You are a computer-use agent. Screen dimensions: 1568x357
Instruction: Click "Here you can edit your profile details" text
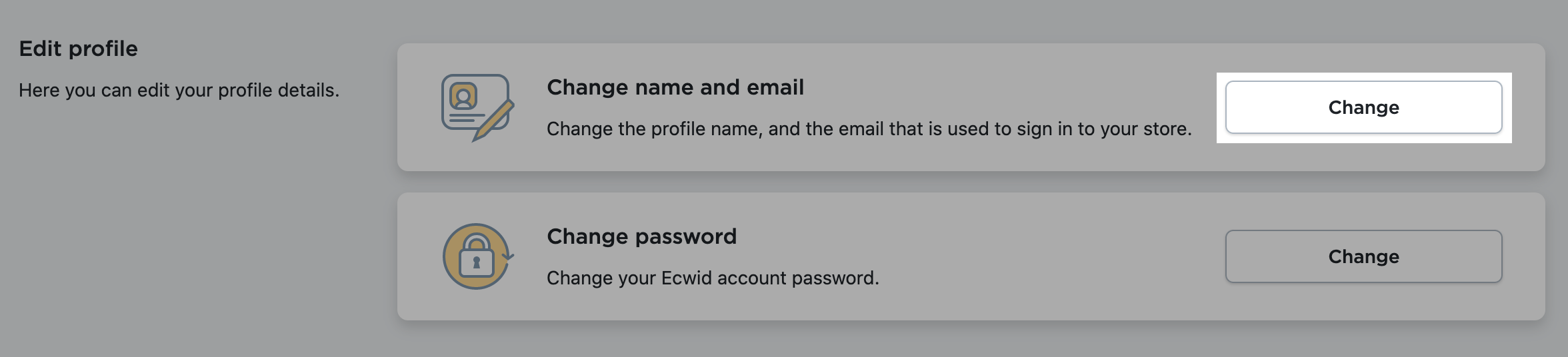(179, 90)
